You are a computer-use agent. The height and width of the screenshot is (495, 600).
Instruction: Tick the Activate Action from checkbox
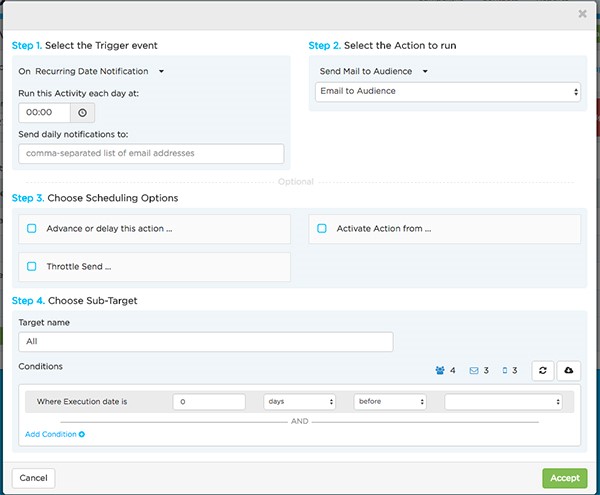(322, 228)
